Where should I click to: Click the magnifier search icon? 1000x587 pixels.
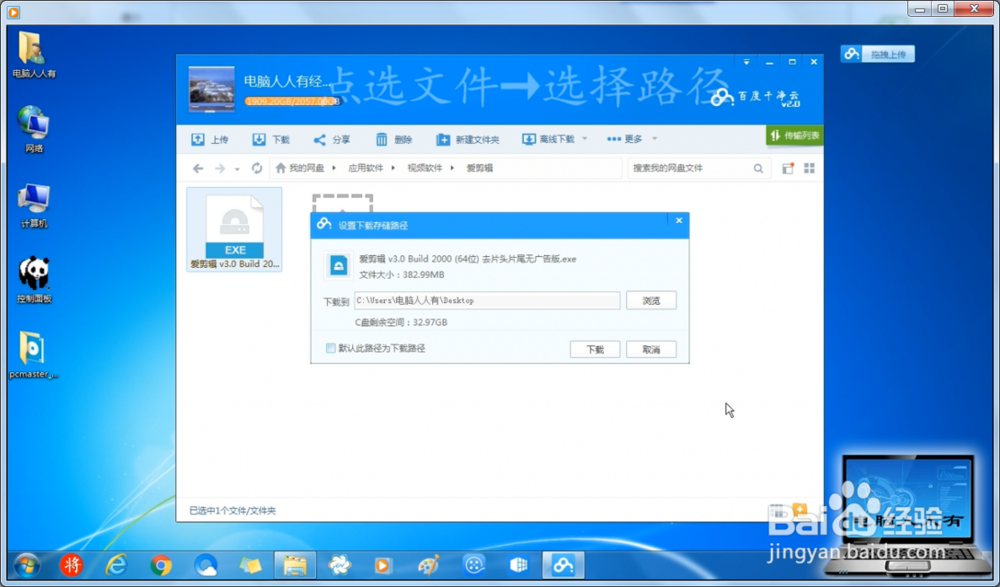click(x=758, y=168)
